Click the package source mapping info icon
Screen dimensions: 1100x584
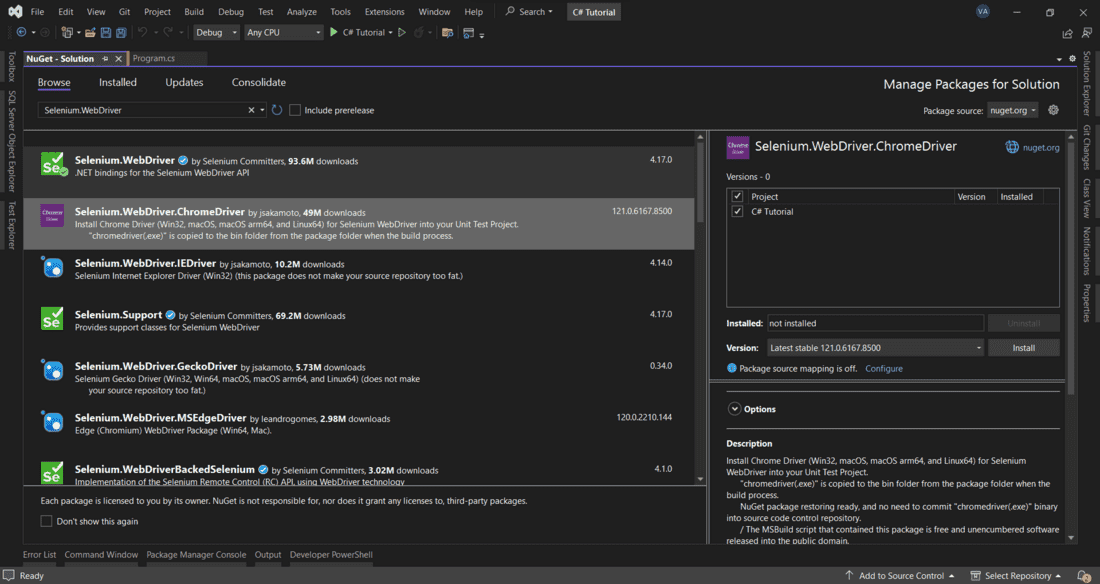(732, 368)
